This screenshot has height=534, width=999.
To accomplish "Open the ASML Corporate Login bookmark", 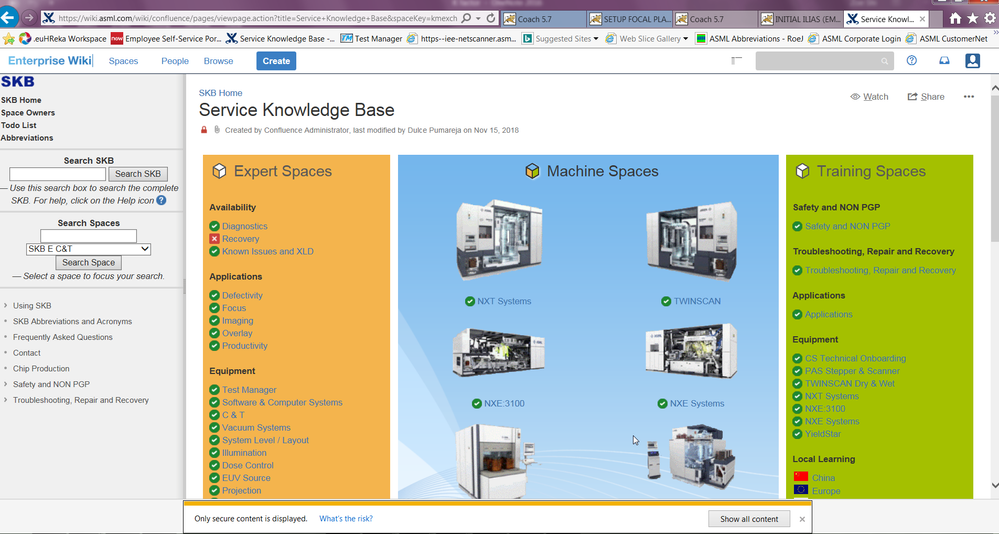I will [854, 39].
